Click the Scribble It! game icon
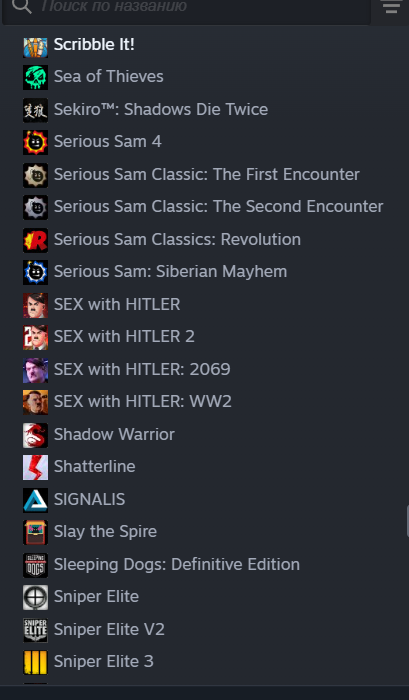The image size is (409, 700). 35,47
